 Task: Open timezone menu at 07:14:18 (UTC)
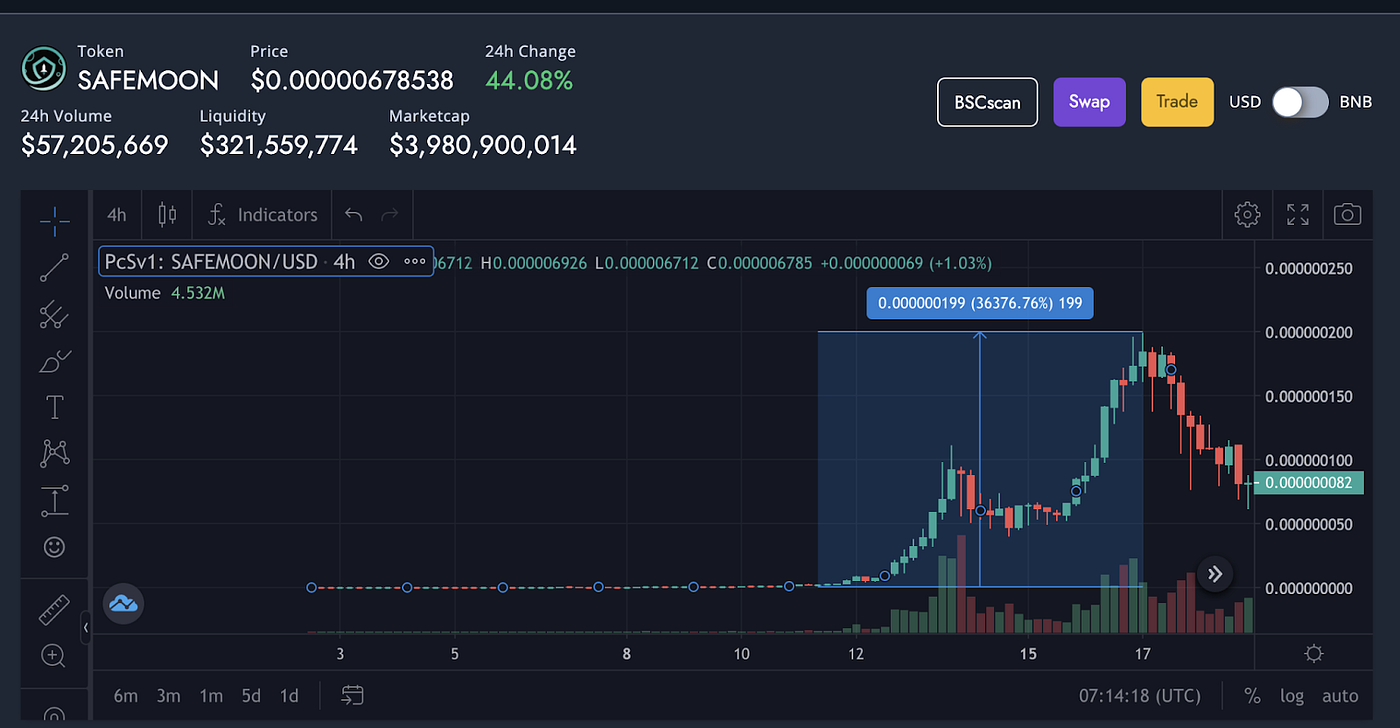(x=1139, y=696)
